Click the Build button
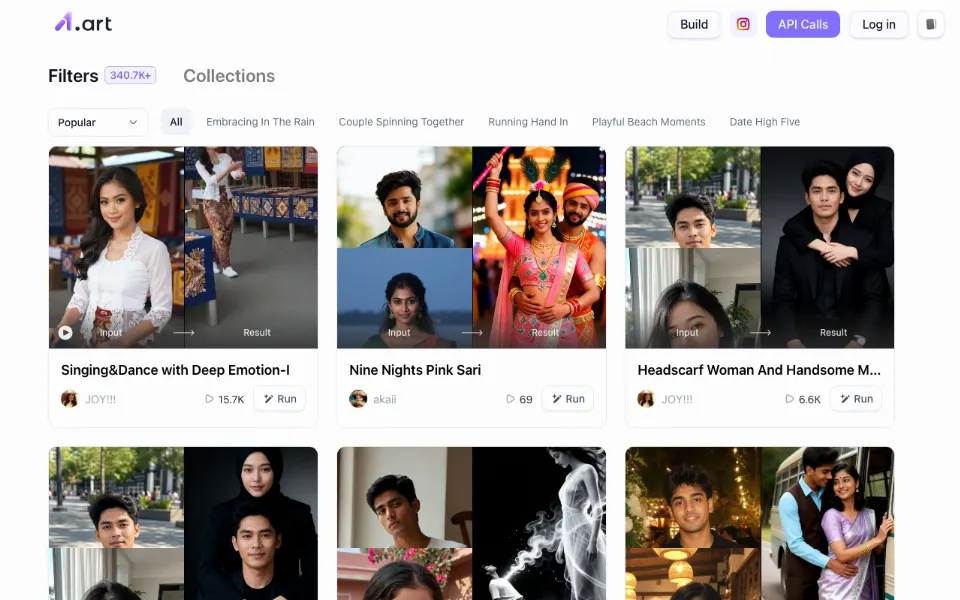This screenshot has width=960, height=600. pyautogui.click(x=694, y=24)
